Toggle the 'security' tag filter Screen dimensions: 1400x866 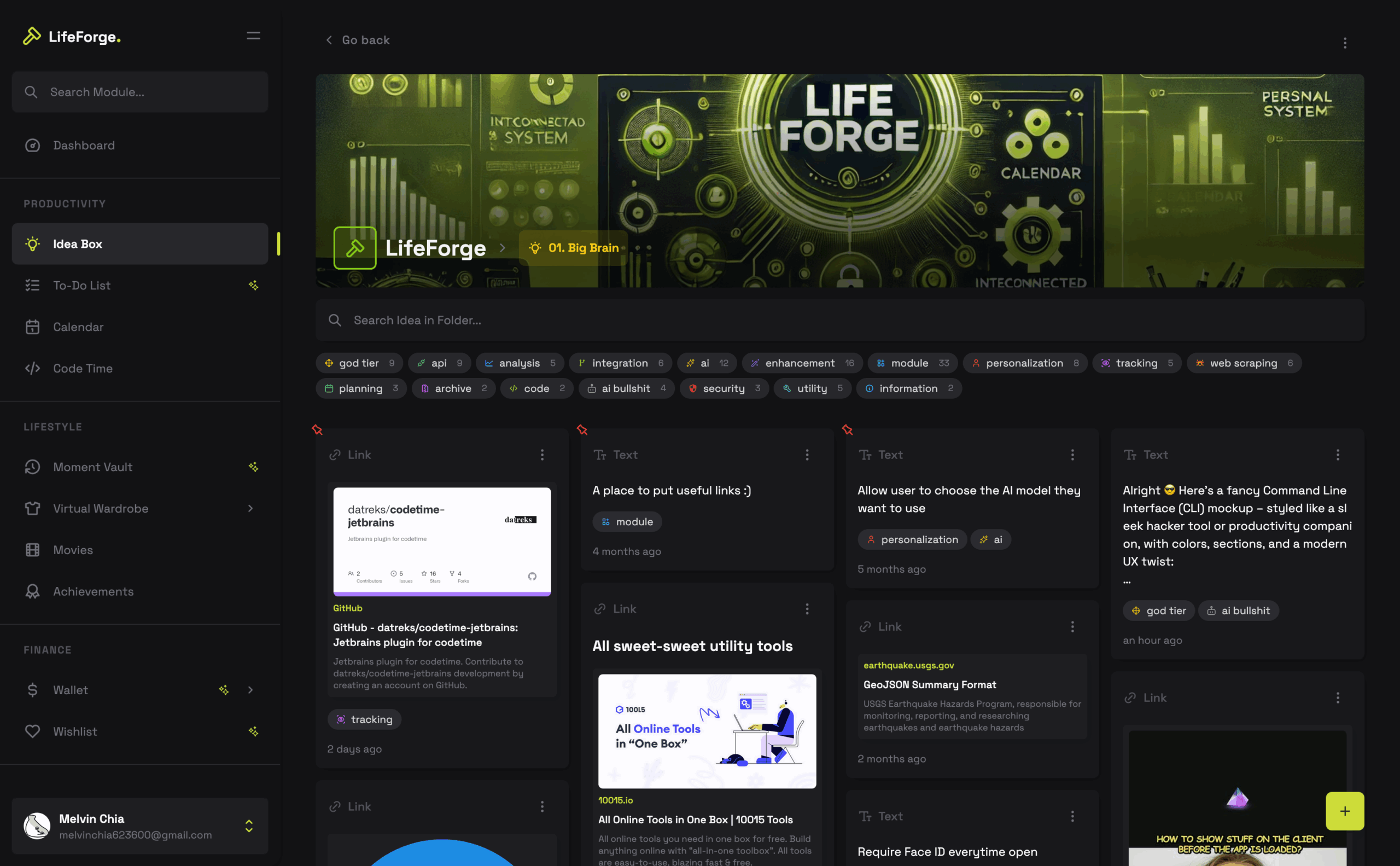(x=723, y=388)
